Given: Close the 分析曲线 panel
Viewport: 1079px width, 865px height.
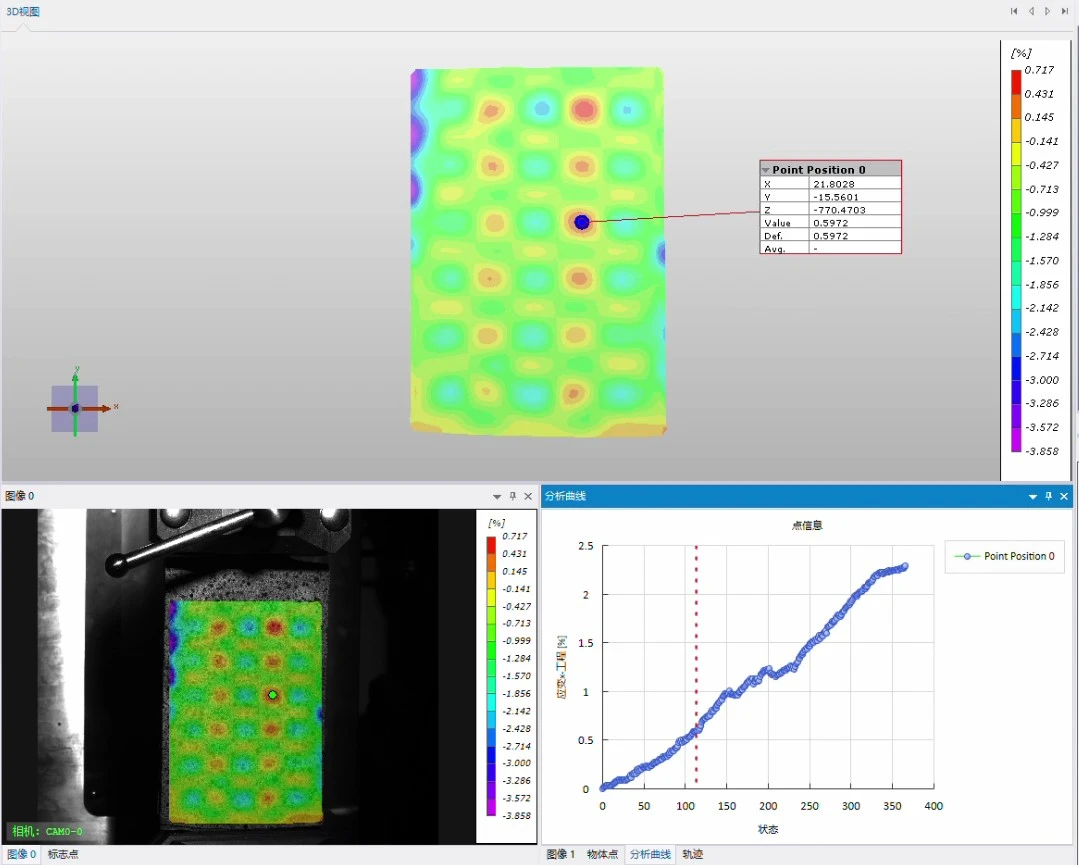Looking at the screenshot, I should 1064,496.
